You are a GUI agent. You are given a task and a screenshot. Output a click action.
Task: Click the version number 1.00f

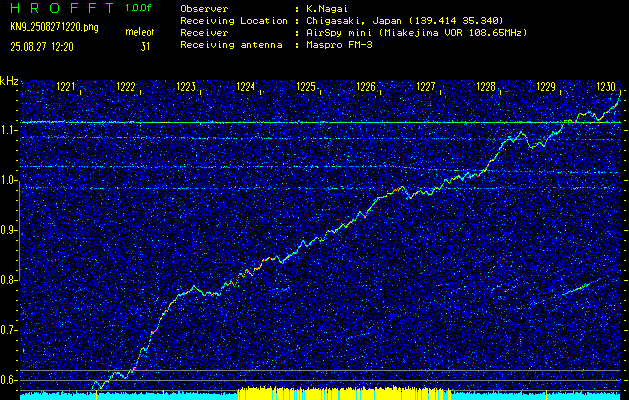(138, 8)
